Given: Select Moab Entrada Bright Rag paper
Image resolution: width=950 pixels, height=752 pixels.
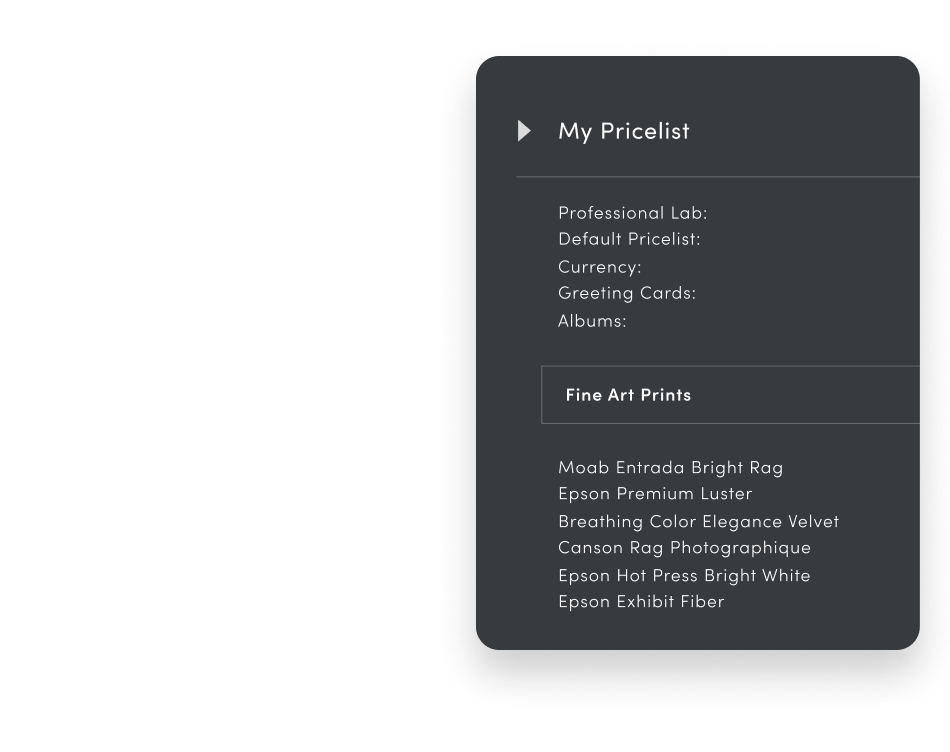Looking at the screenshot, I should (x=670, y=467).
